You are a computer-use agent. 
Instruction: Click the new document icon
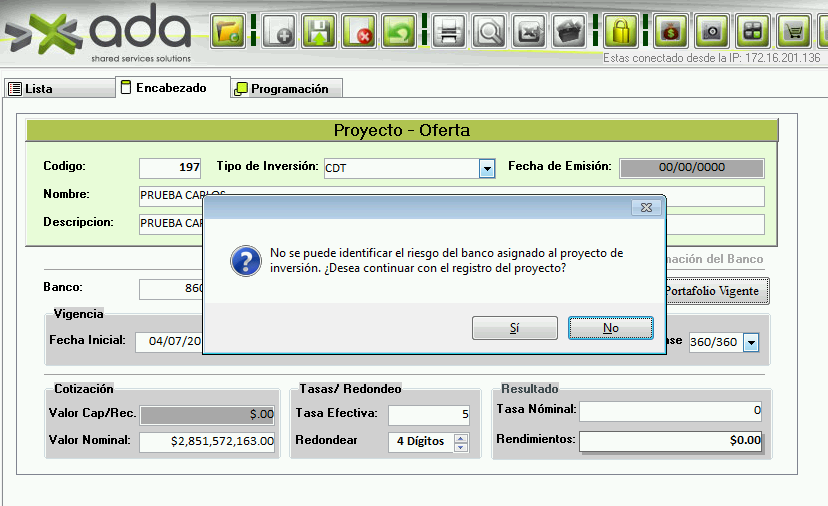pyautogui.click(x=281, y=31)
